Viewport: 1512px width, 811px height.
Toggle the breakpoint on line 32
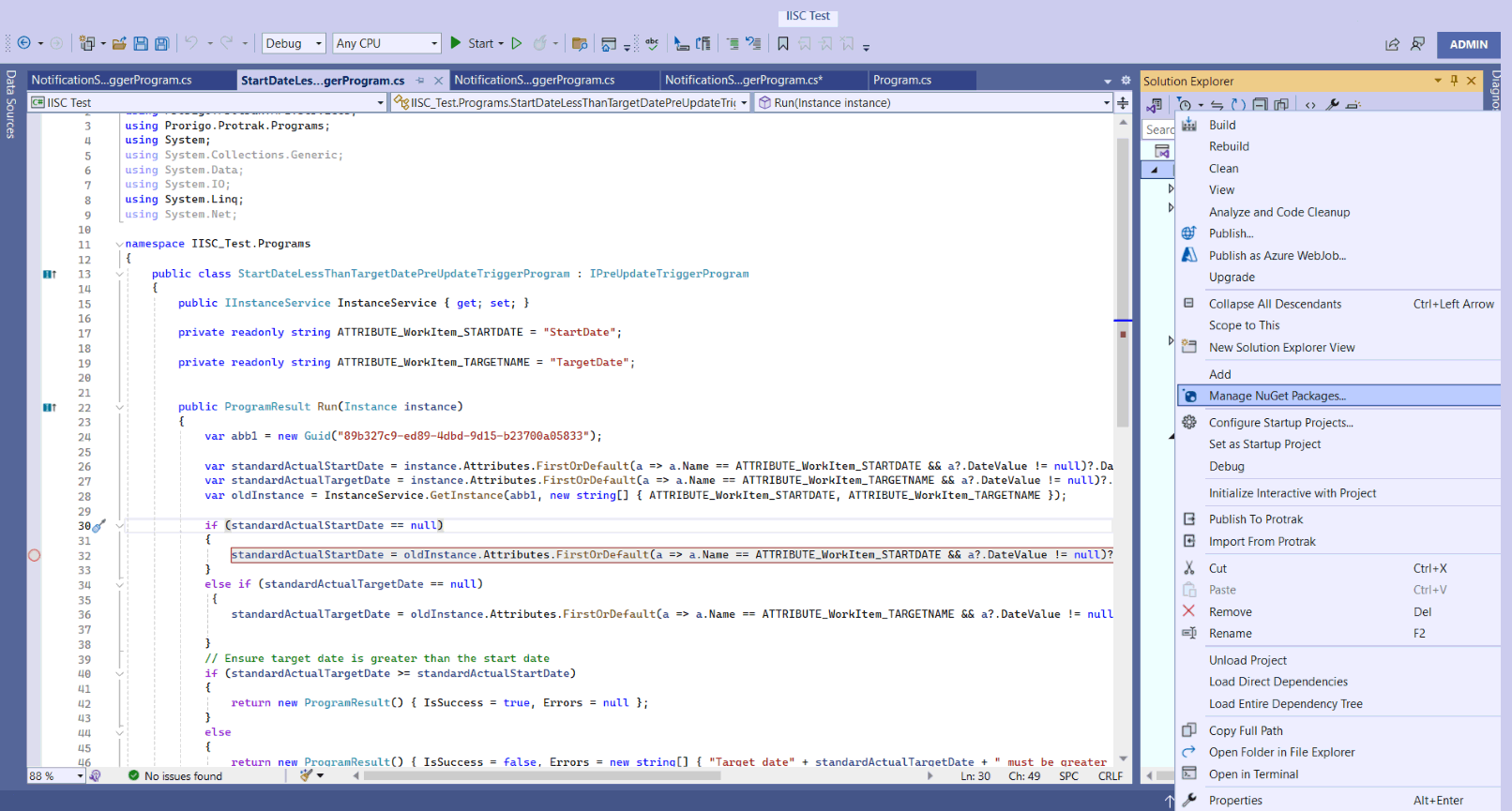pyautogui.click(x=35, y=555)
